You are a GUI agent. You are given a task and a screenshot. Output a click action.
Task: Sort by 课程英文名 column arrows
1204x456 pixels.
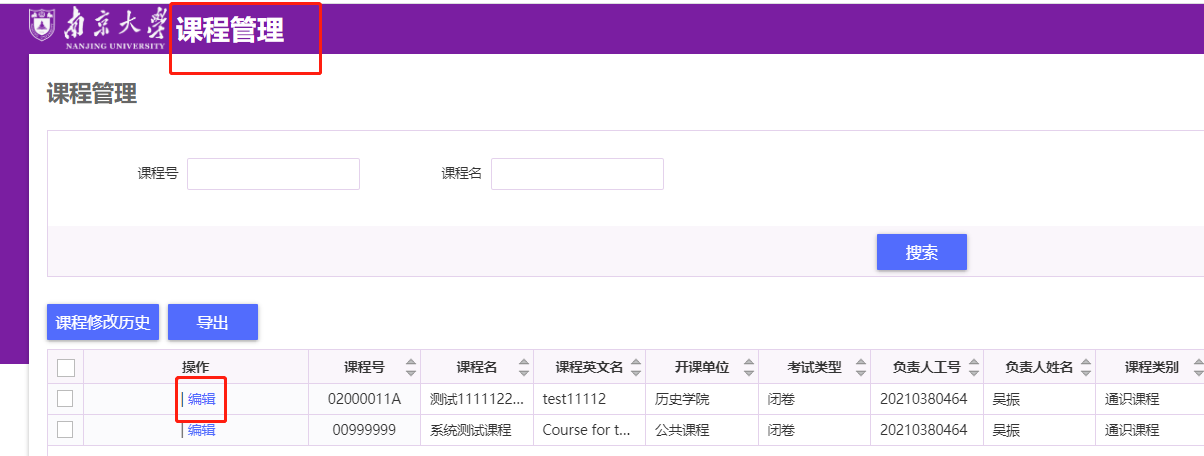(634, 367)
